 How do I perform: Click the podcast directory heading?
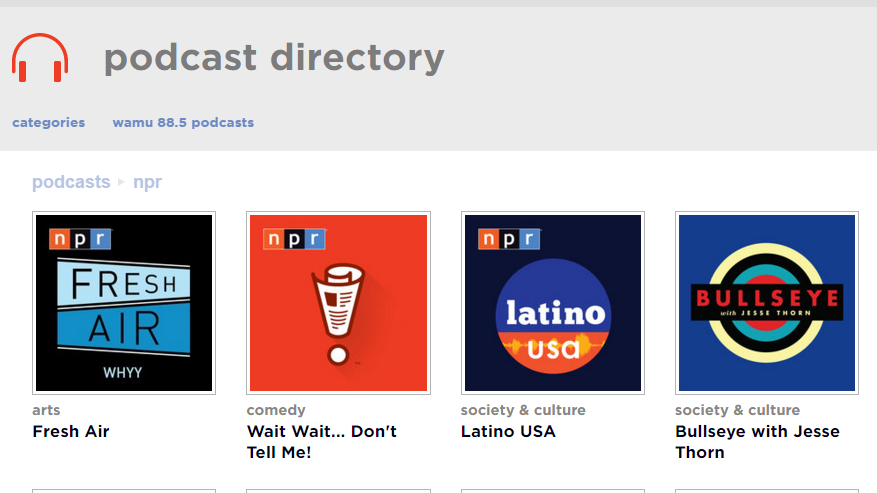click(x=274, y=58)
